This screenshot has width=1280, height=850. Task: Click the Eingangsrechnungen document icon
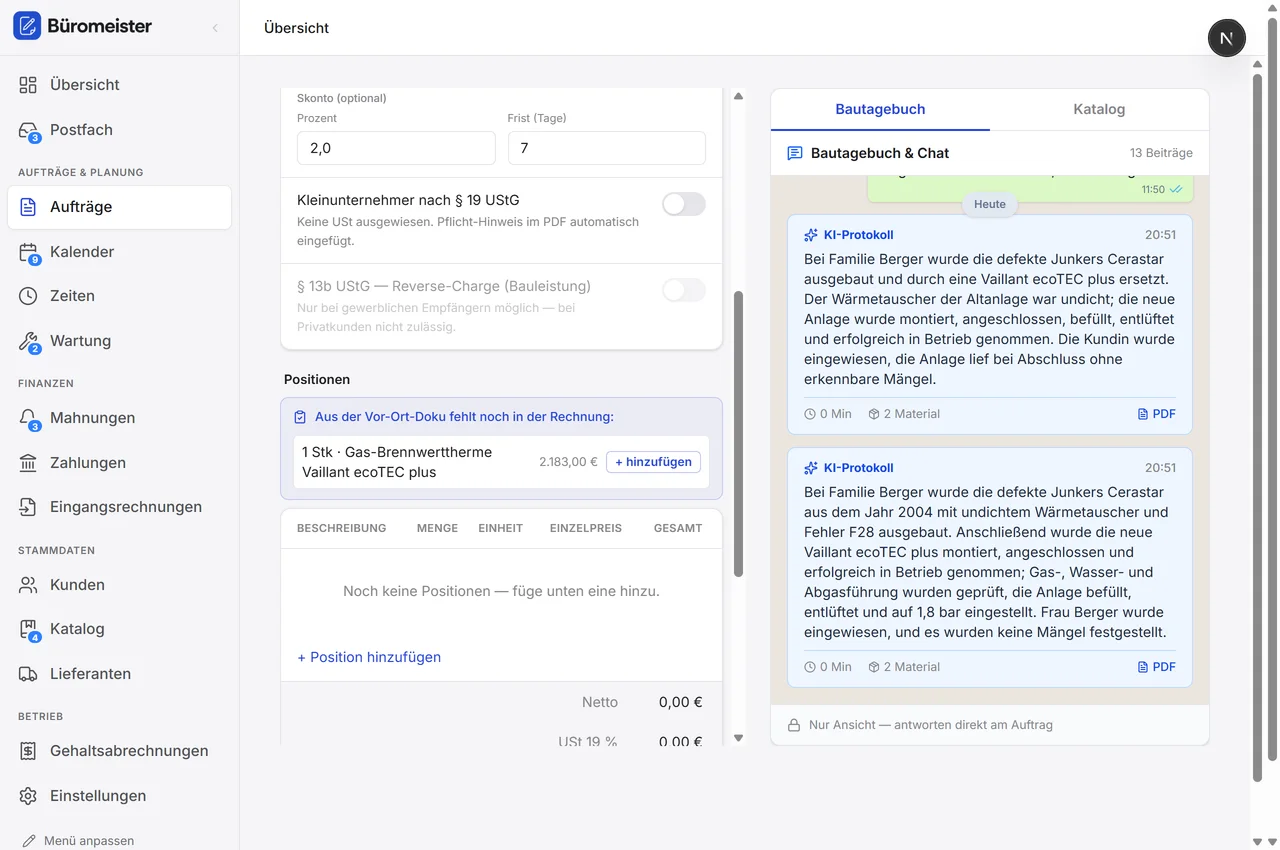[x=28, y=507]
